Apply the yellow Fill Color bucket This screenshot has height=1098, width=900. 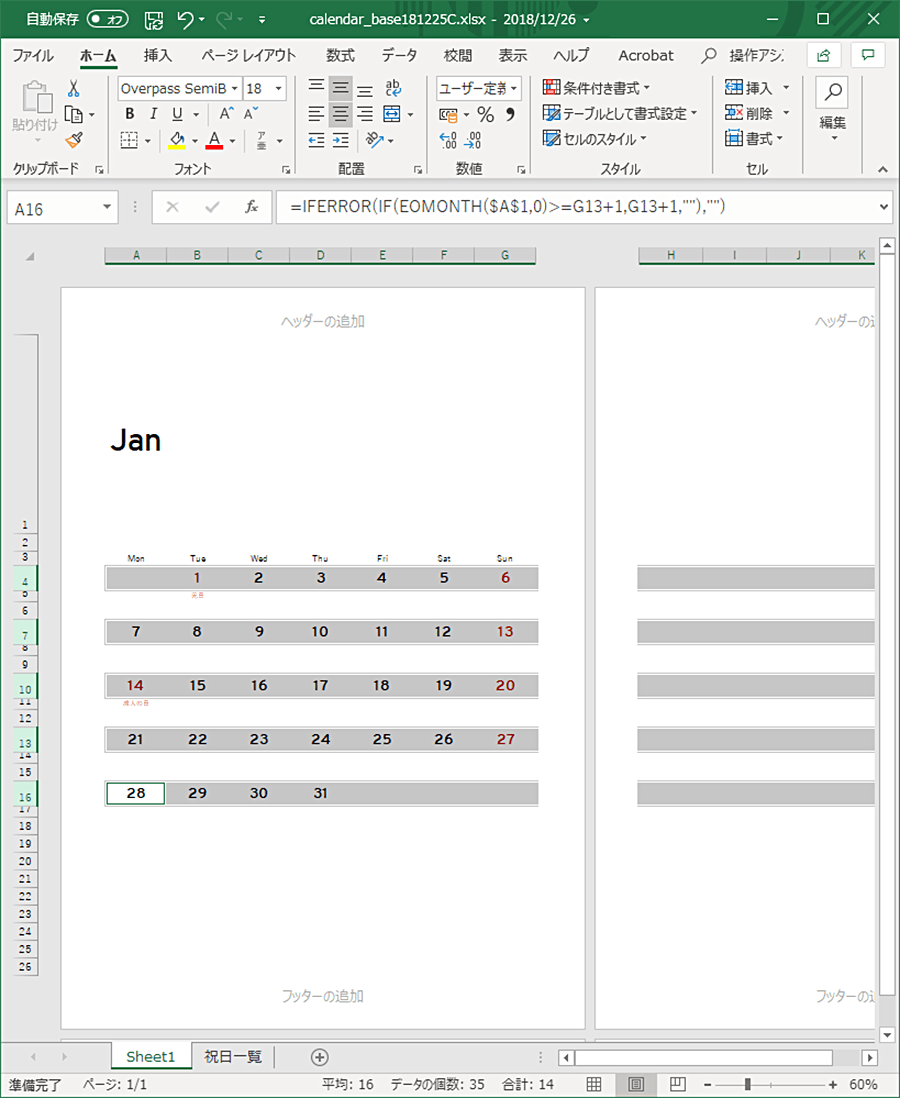176,140
